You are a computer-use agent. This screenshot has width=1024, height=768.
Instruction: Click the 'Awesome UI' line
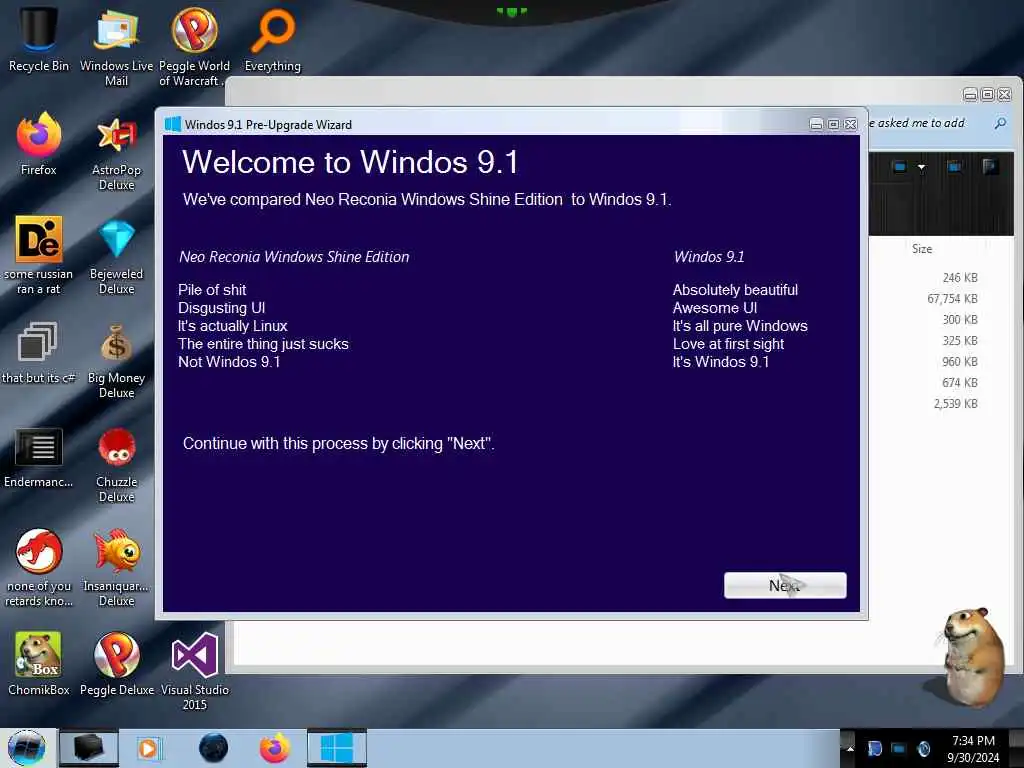click(x=715, y=308)
